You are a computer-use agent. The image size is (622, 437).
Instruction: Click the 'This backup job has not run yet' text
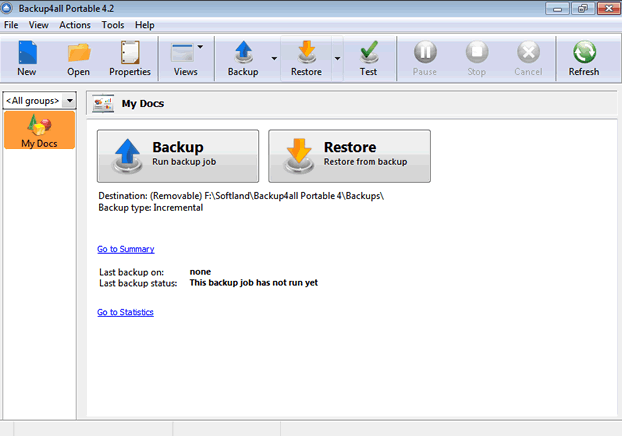[x=253, y=283]
